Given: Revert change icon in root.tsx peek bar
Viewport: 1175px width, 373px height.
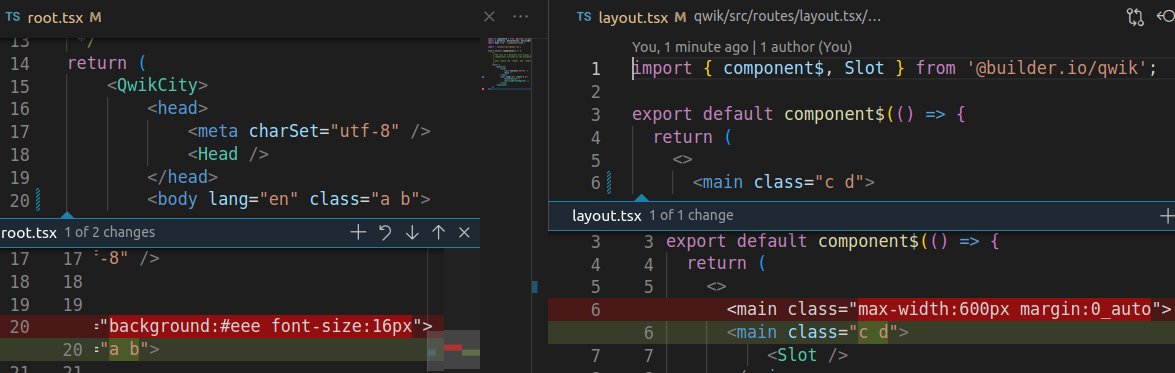Looking at the screenshot, I should tap(385, 233).
